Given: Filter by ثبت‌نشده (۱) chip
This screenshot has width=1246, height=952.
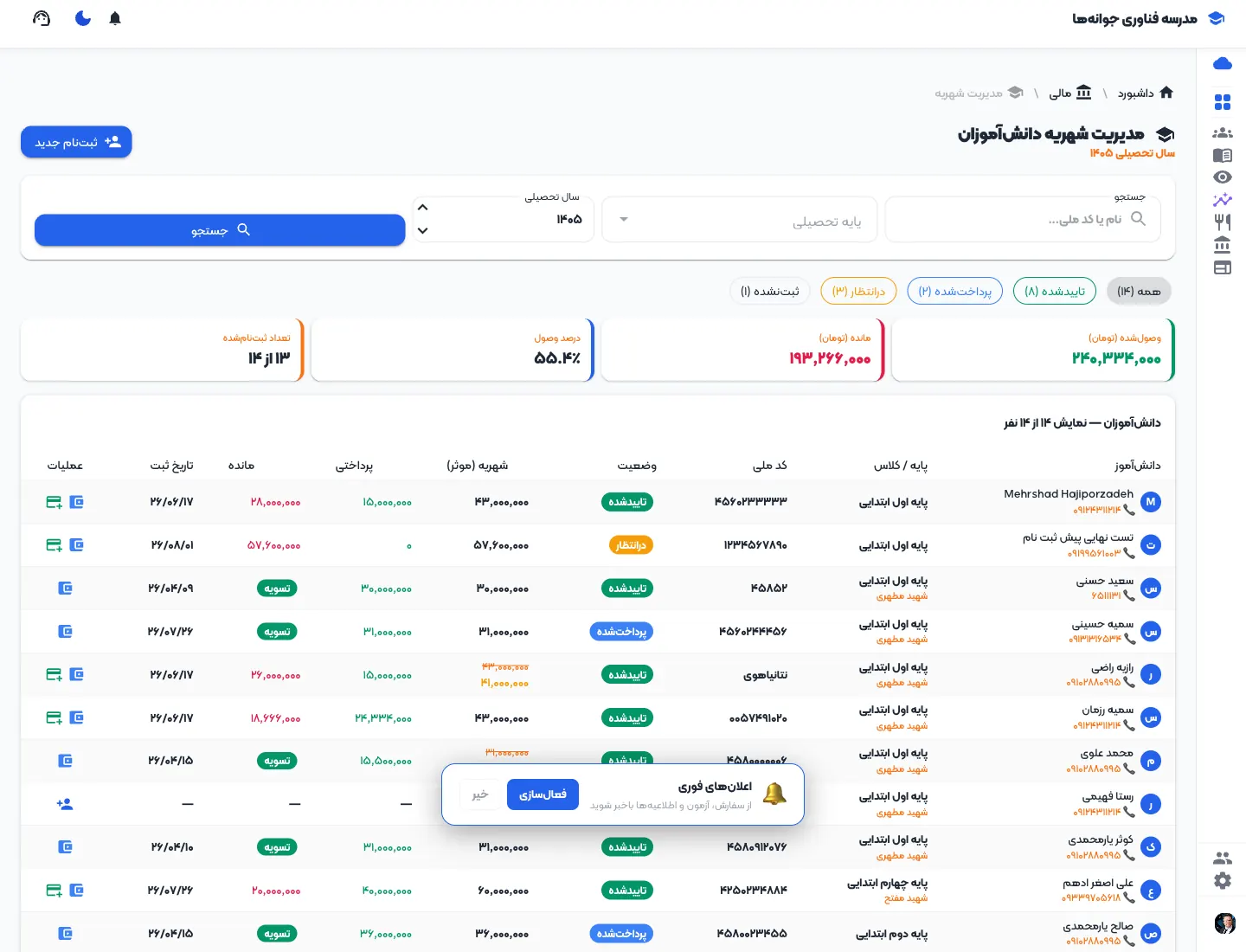Looking at the screenshot, I should 770,292.
